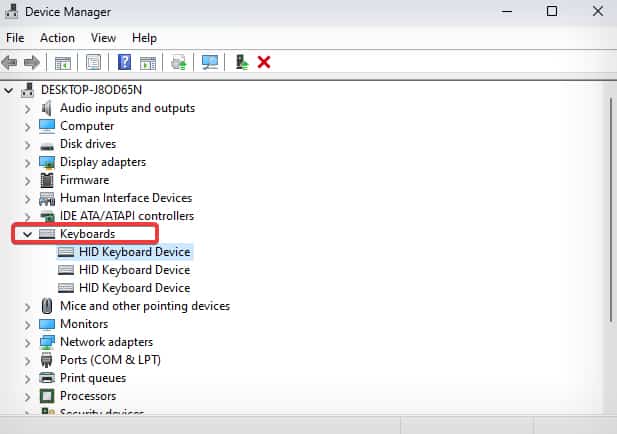
Task: Collapse the DESKTOP-J8OD65N root node
Action: tap(8, 90)
